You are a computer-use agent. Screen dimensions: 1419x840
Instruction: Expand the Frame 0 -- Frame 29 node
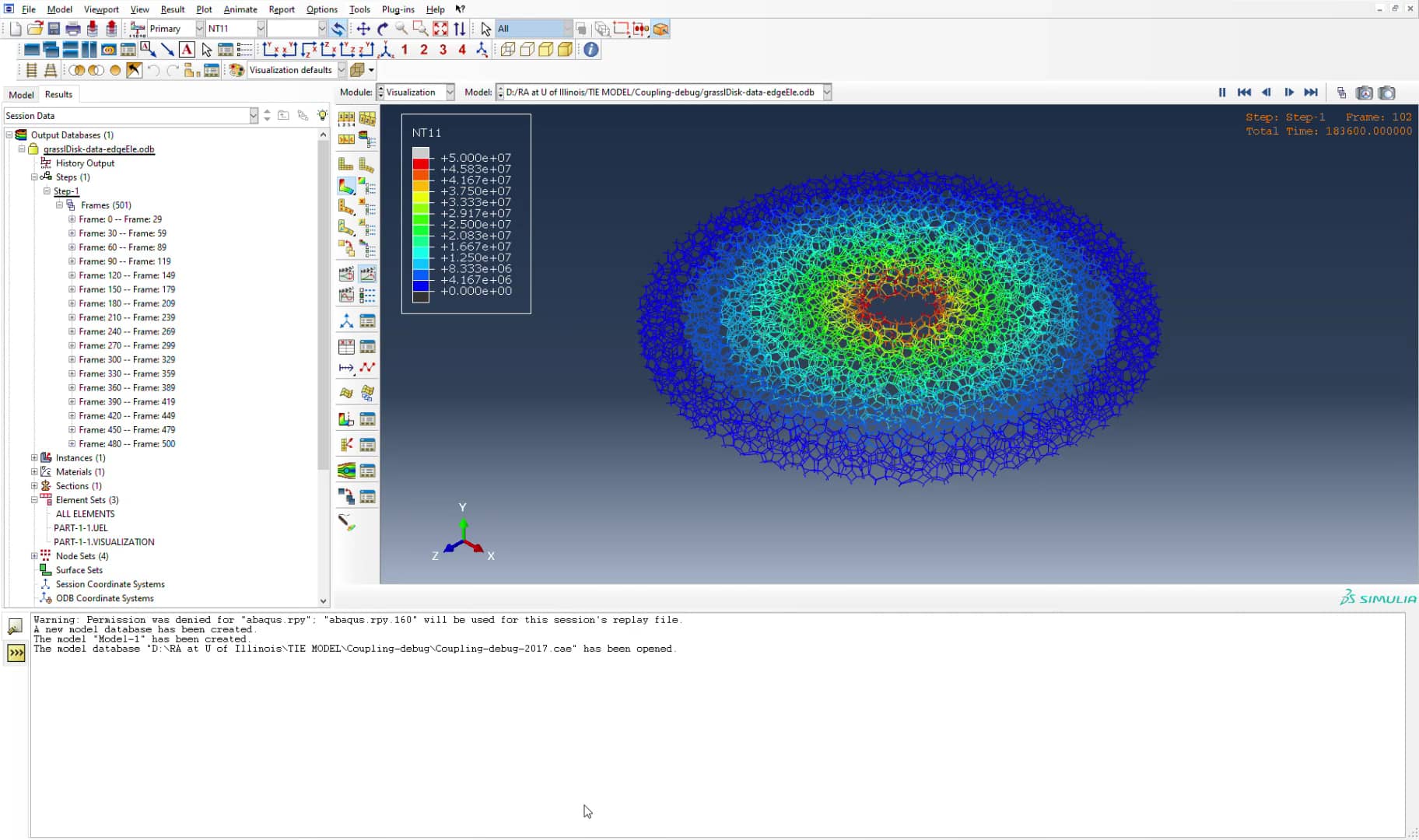pos(72,219)
